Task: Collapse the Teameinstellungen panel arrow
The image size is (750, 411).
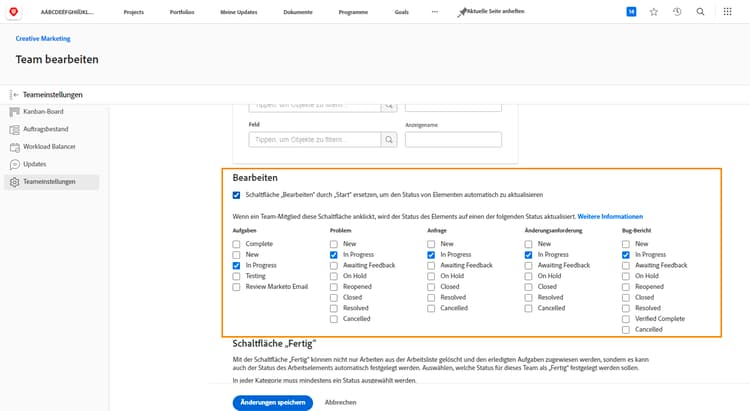Action: pos(14,95)
